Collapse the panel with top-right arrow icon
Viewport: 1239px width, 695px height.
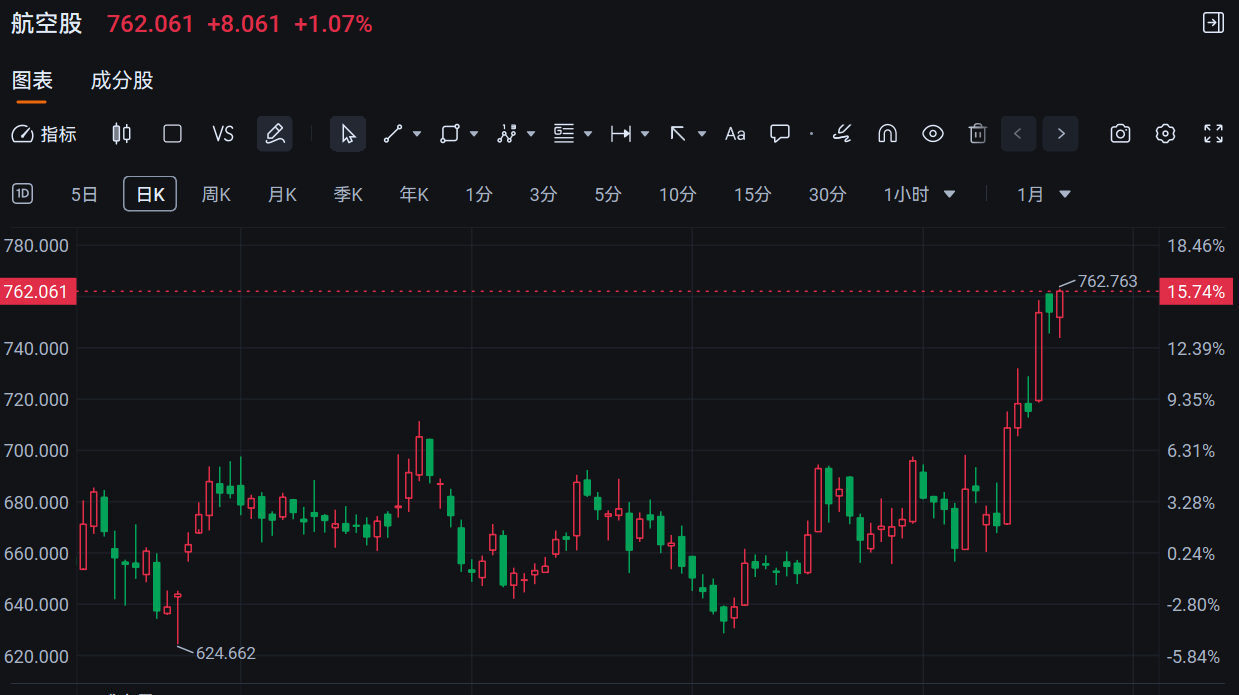[x=1212, y=23]
